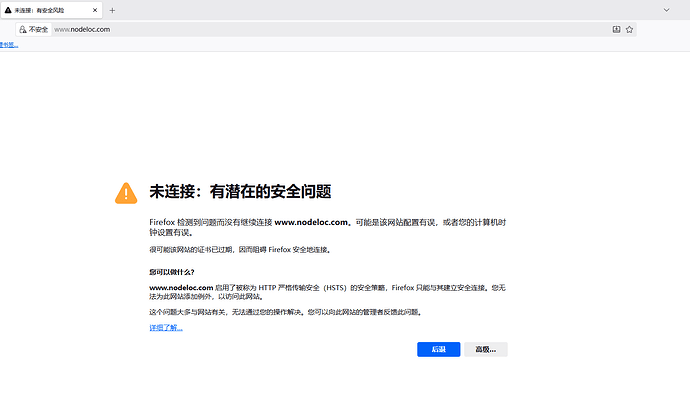Click the bookmarks toolbar link under address bar

pos(9,44)
